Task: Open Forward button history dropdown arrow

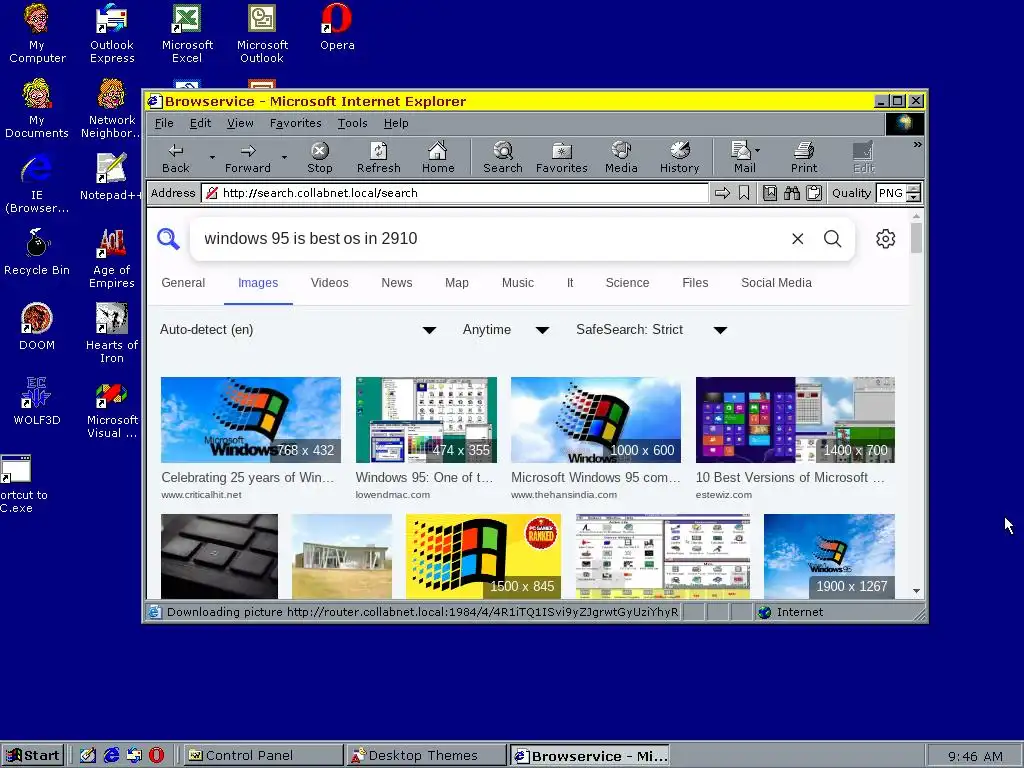Action: coord(284,157)
